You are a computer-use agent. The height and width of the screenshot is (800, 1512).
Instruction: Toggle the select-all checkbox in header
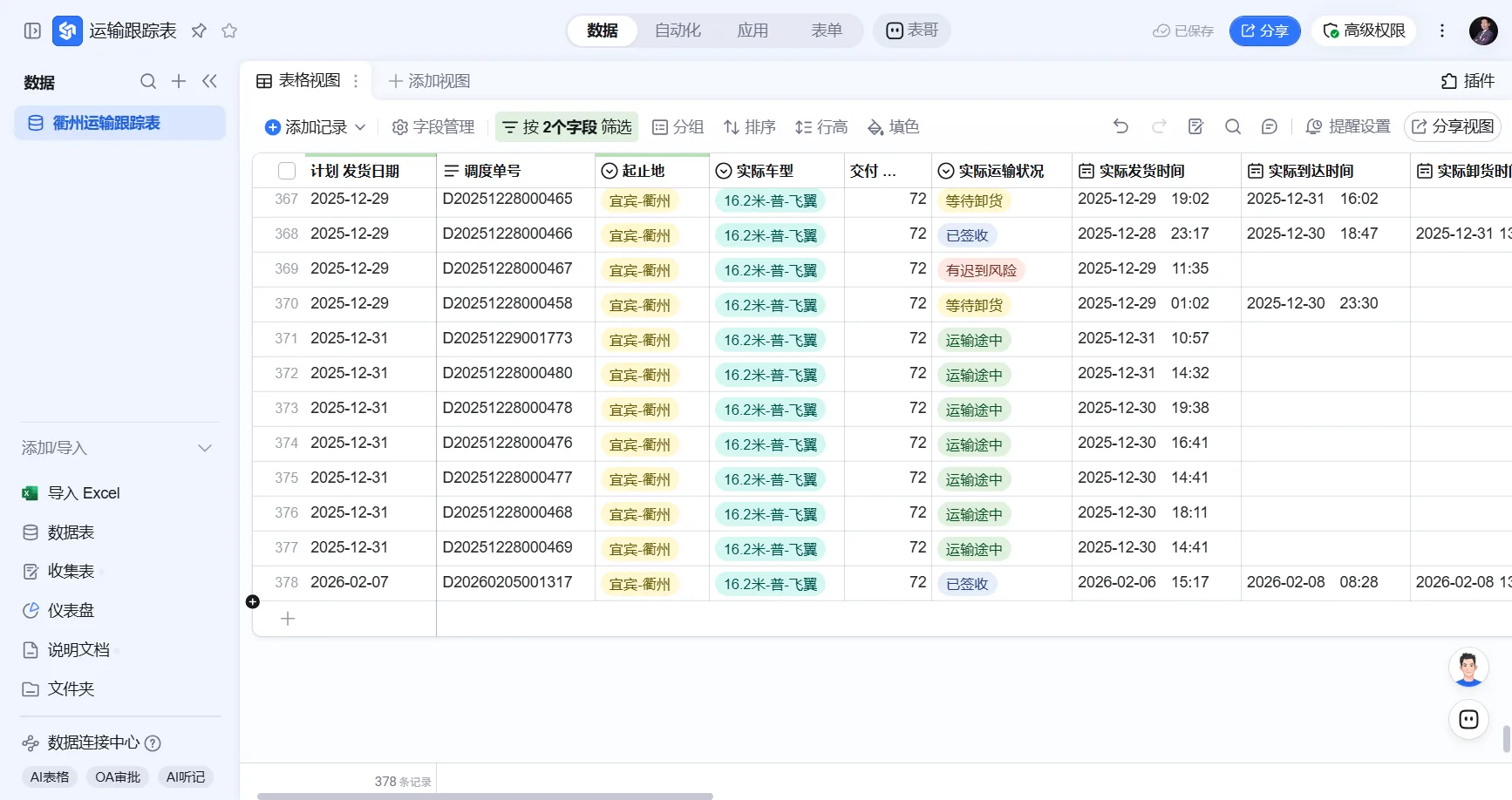tap(287, 171)
